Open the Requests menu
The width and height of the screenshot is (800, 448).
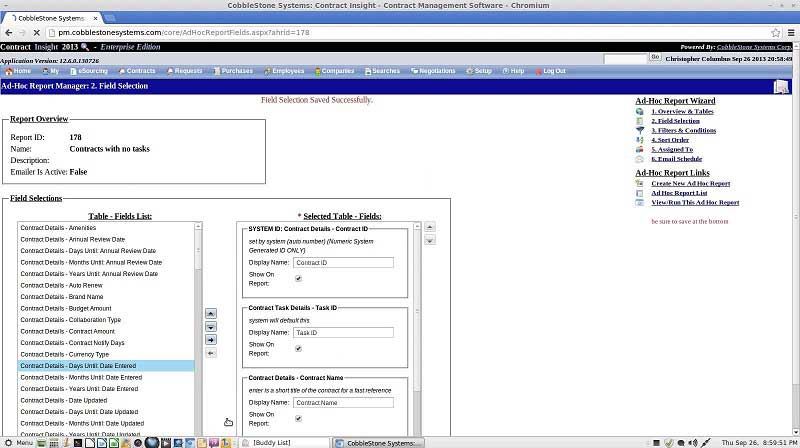(185, 71)
